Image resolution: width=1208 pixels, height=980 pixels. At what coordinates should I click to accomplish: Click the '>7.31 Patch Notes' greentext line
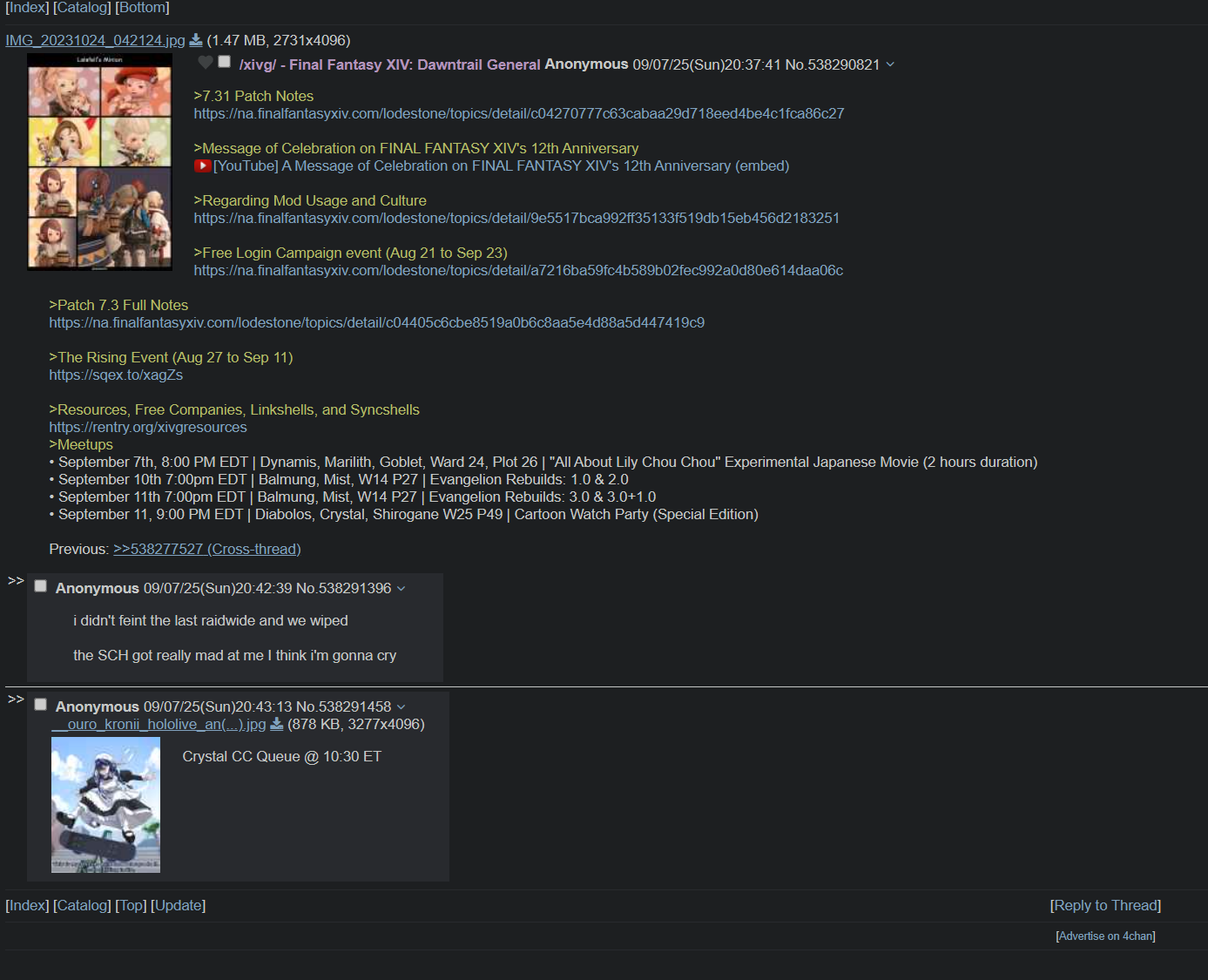(x=253, y=97)
